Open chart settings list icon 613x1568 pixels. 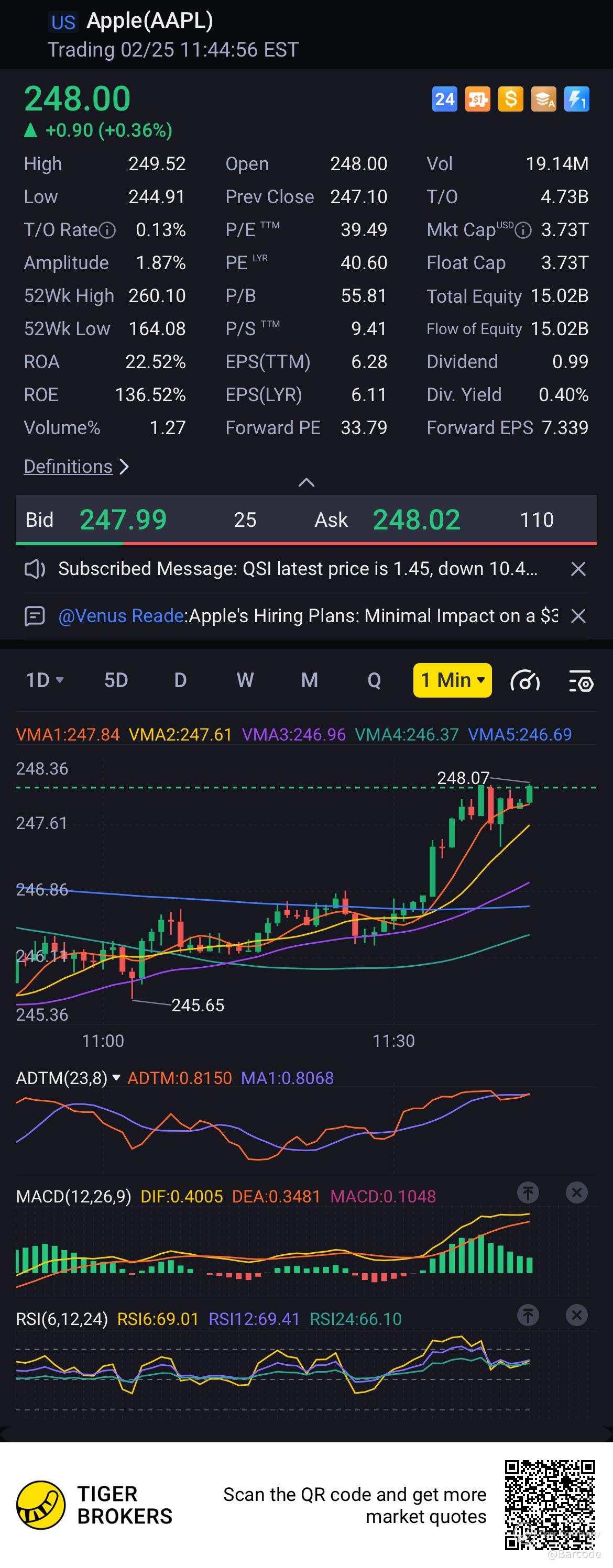tap(581, 680)
